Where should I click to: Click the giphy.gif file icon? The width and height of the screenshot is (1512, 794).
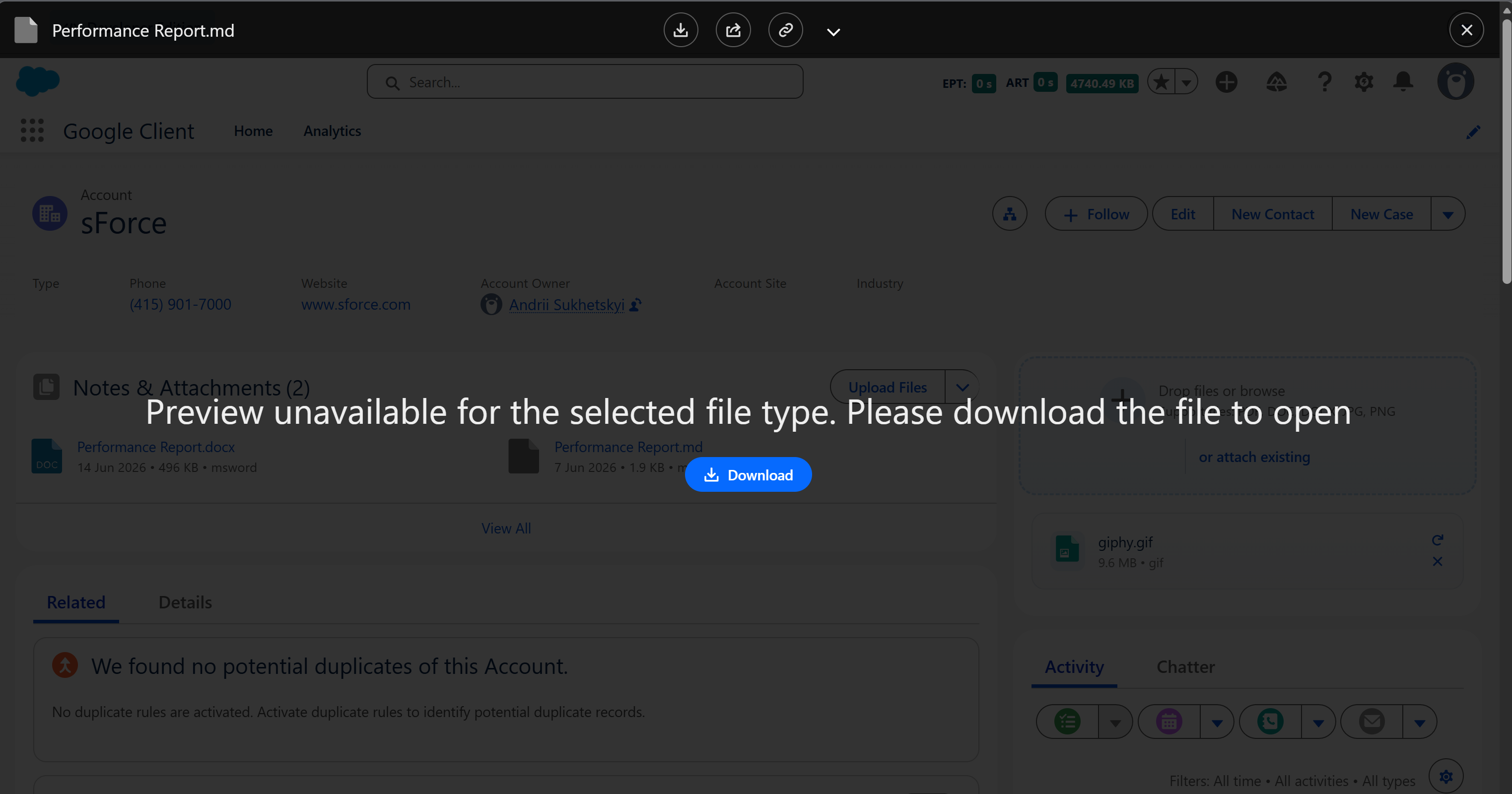(x=1067, y=549)
